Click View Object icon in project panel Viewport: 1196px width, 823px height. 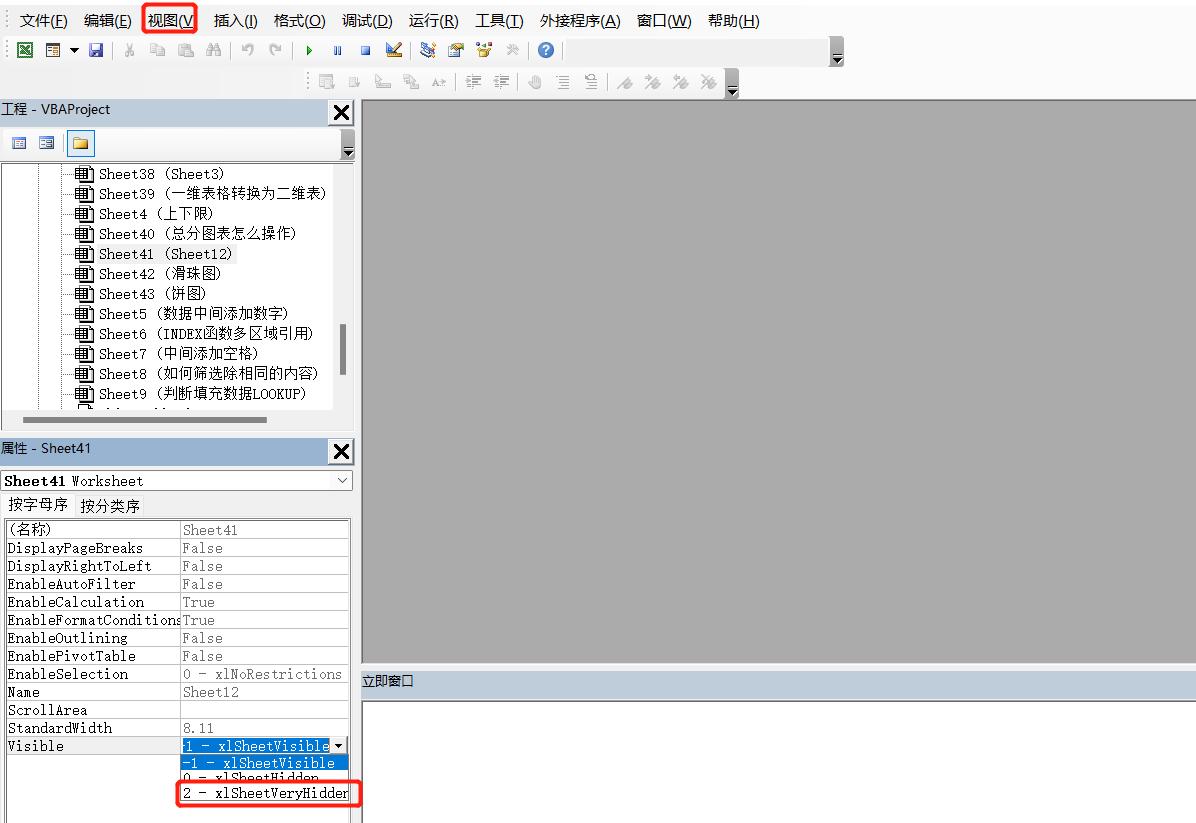[x=47, y=143]
